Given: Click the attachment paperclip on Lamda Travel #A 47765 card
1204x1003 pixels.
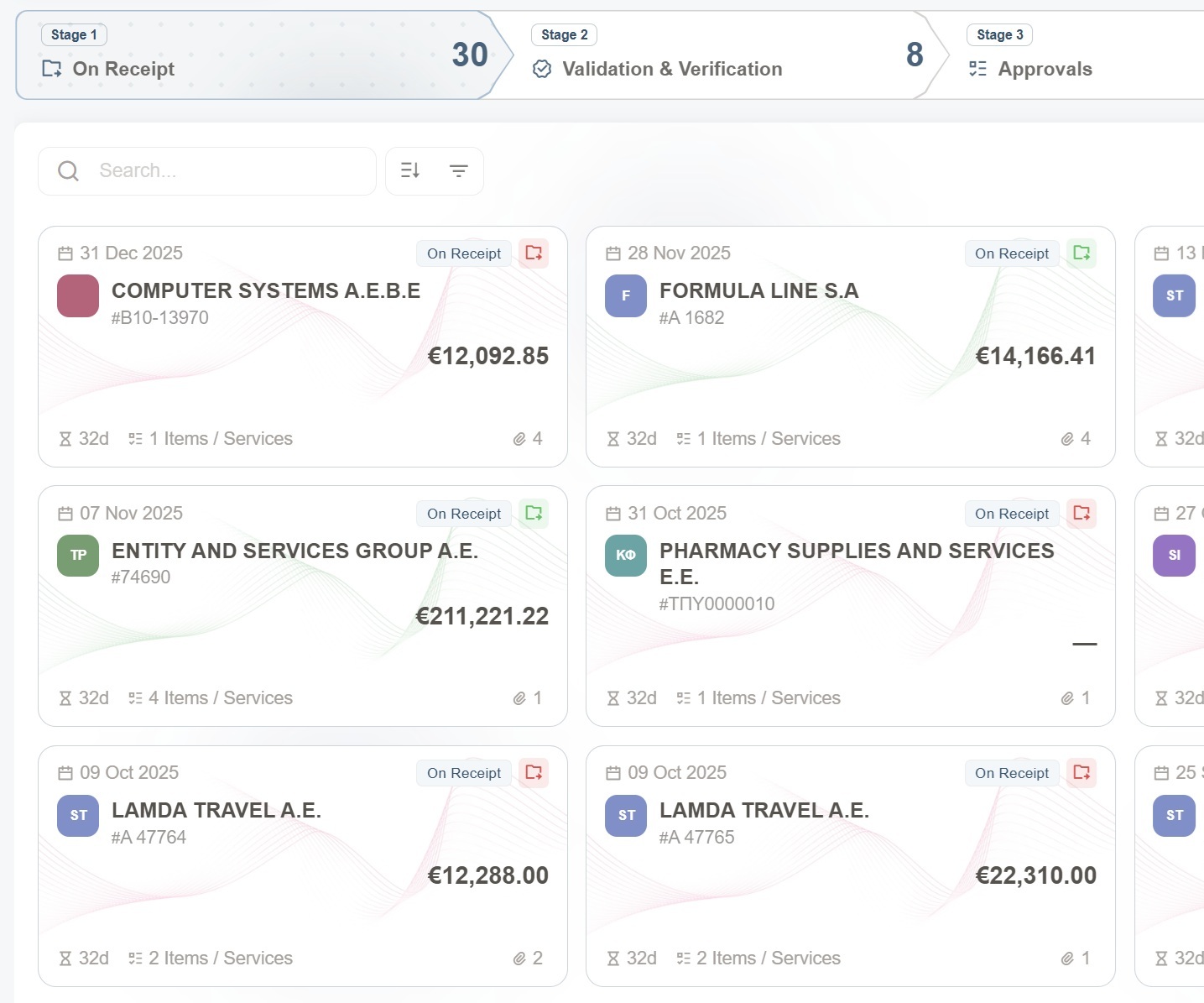Looking at the screenshot, I should coord(1067,959).
